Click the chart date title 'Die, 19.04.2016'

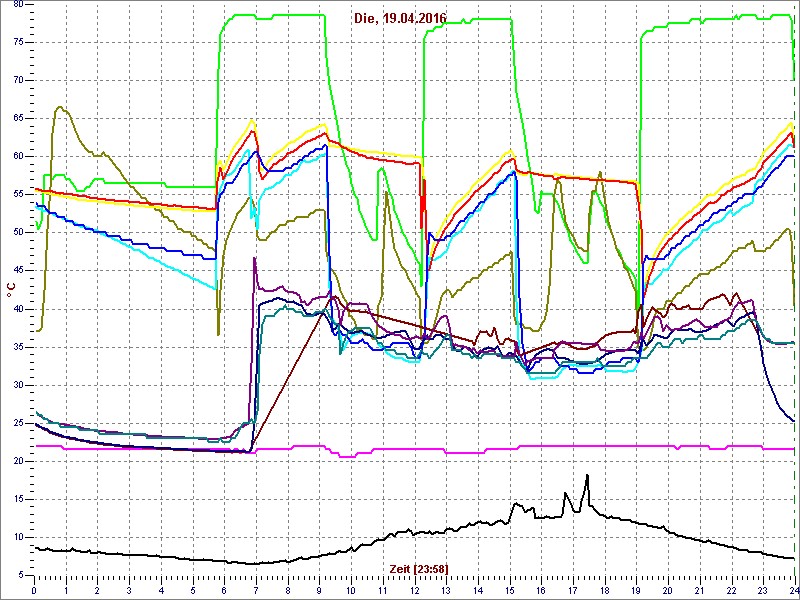[x=399, y=18]
